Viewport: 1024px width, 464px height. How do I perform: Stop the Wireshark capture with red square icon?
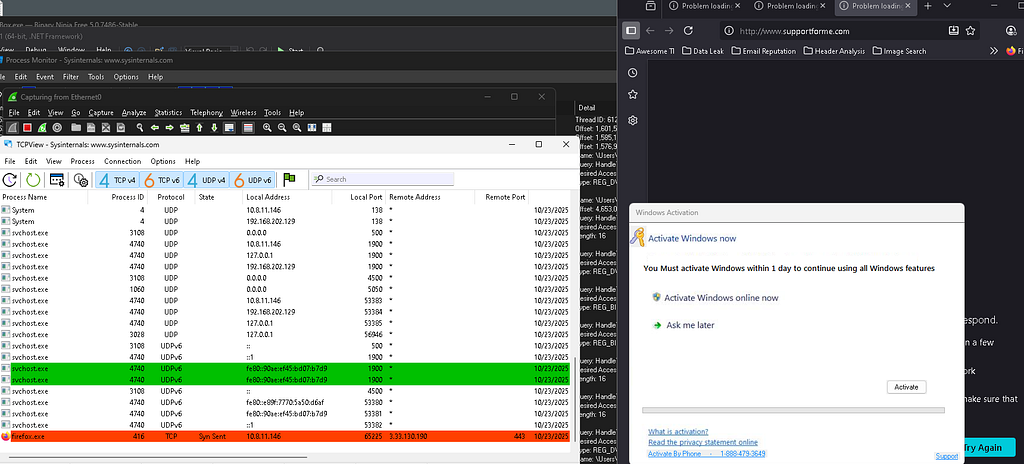click(x=27, y=127)
